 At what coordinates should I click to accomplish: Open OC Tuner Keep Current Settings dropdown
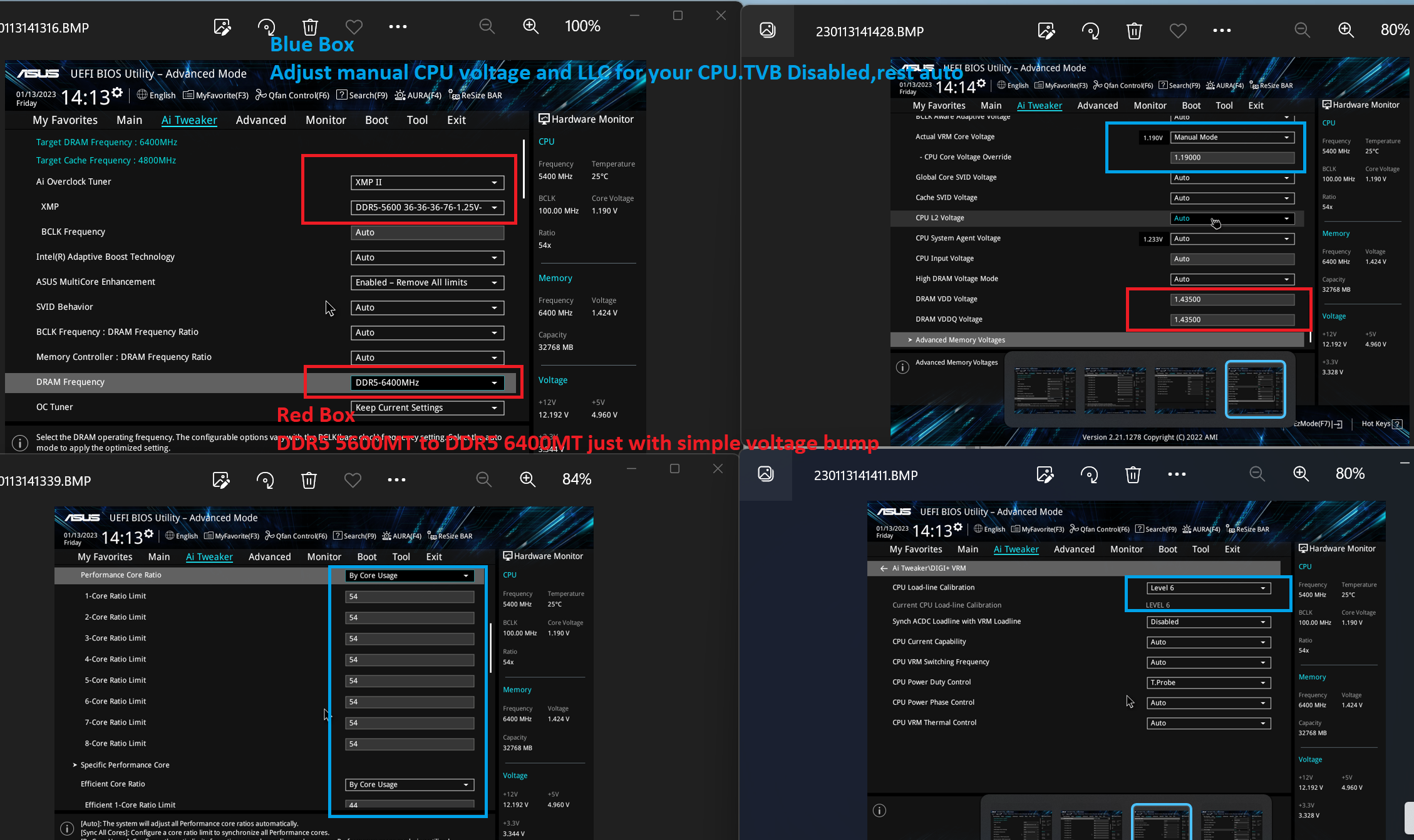pyautogui.click(x=427, y=407)
